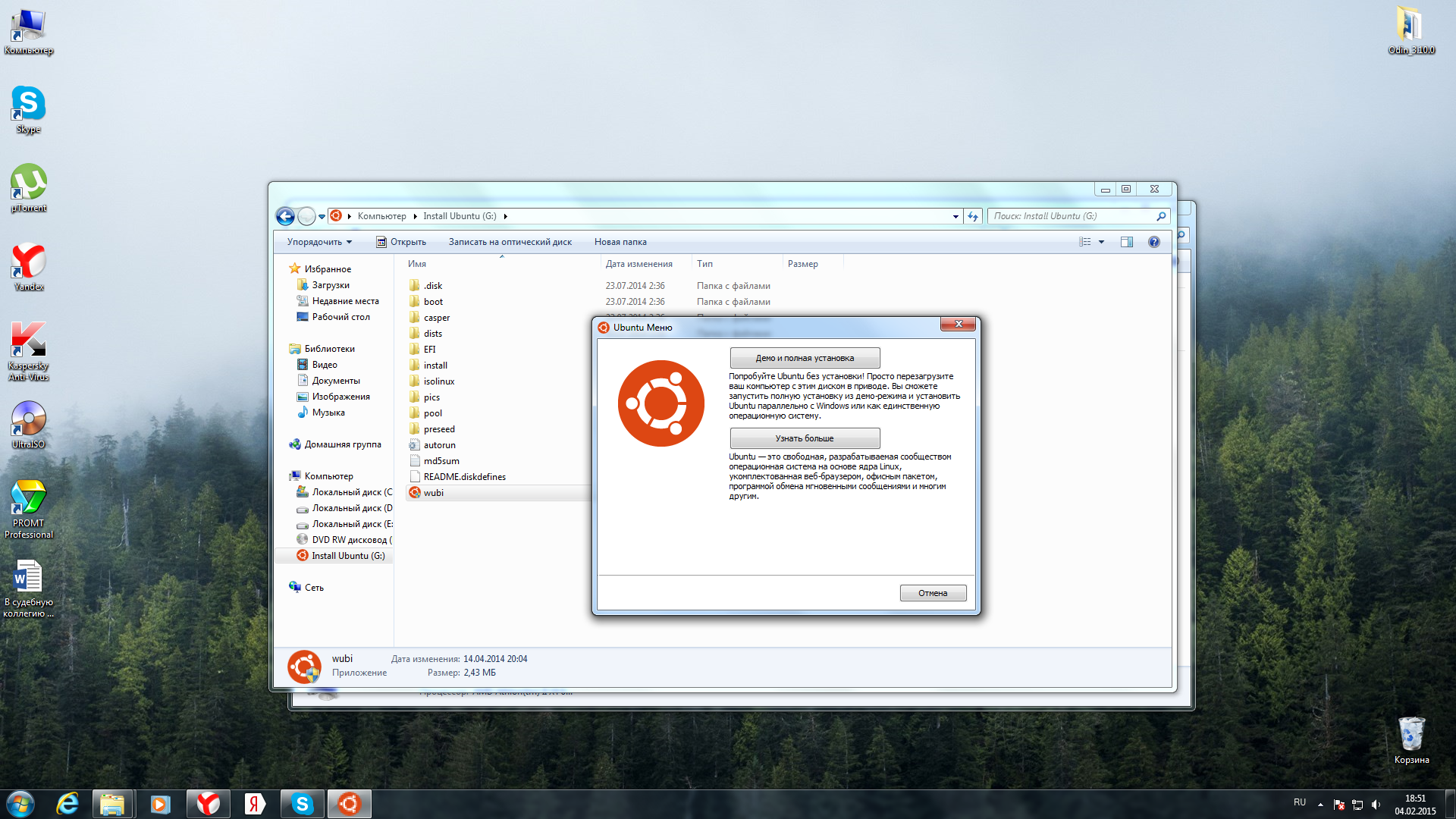Launch Kaspersky Anti-Virus desktop shortcut
Image resolution: width=1456 pixels, height=819 pixels.
click(x=28, y=351)
